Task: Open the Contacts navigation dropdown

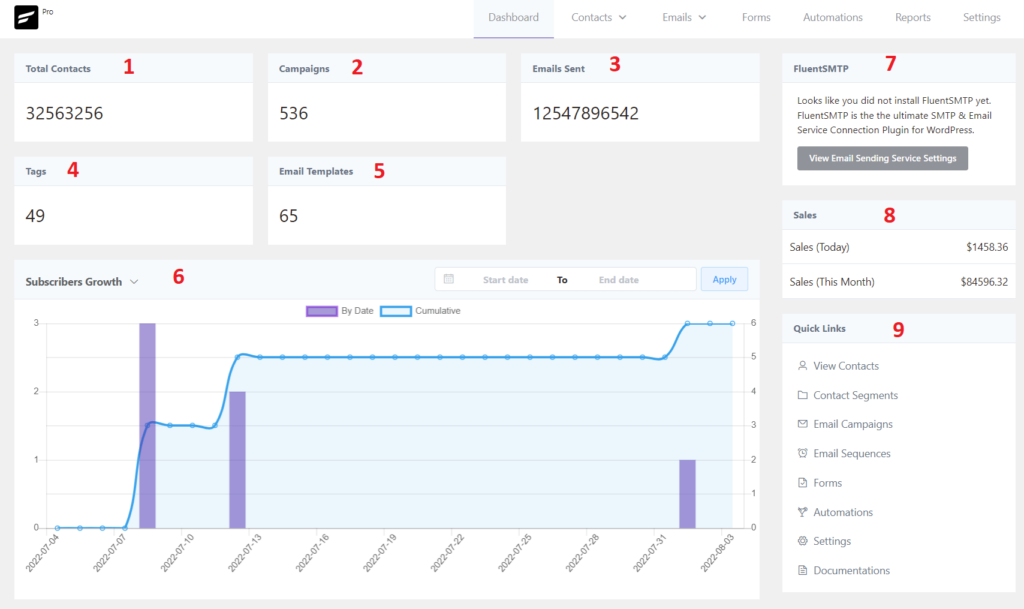Action: point(598,17)
